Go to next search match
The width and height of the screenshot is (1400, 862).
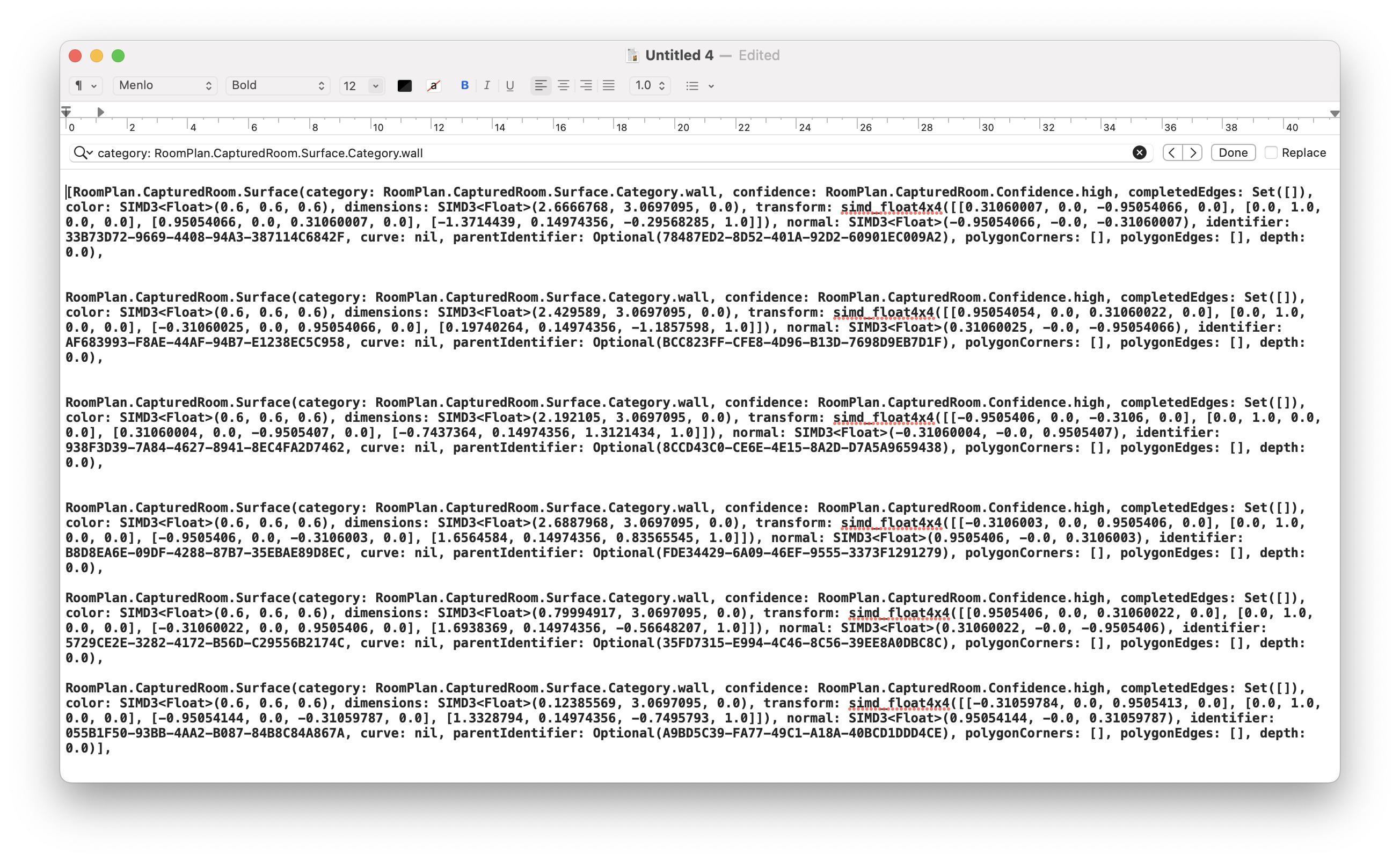1192,153
